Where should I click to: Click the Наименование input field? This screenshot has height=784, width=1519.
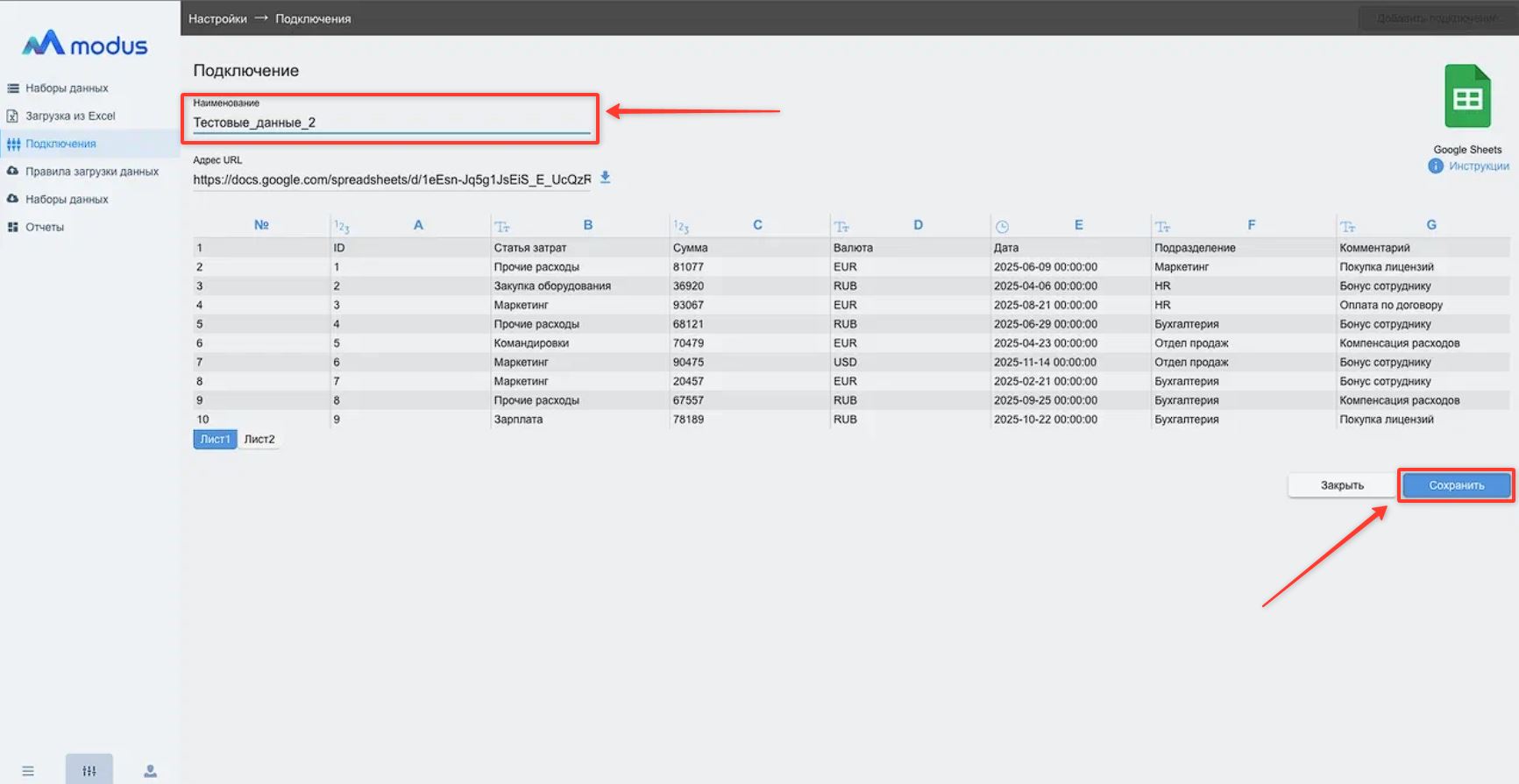click(391, 123)
